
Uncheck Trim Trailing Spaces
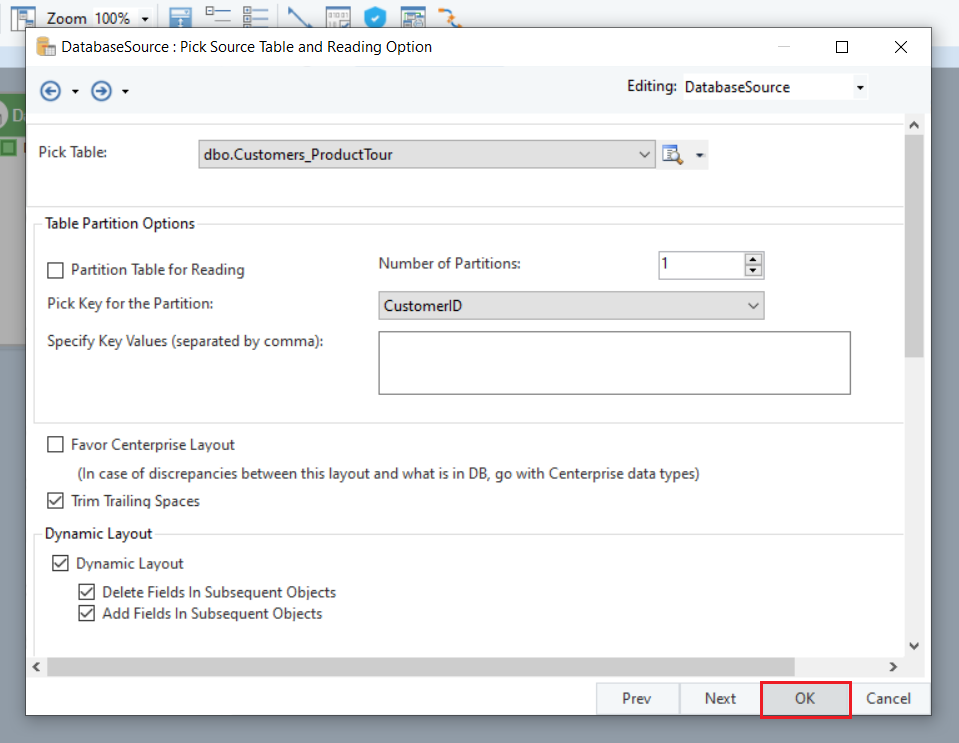[x=56, y=501]
